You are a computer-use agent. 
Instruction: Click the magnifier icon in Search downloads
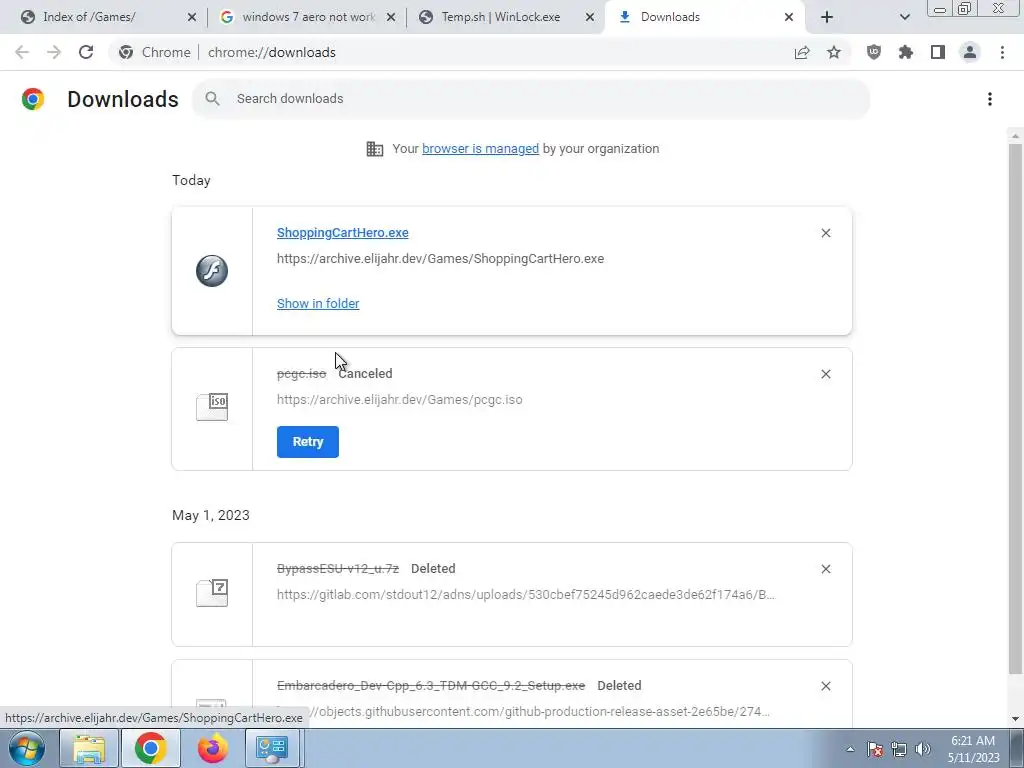click(x=212, y=99)
